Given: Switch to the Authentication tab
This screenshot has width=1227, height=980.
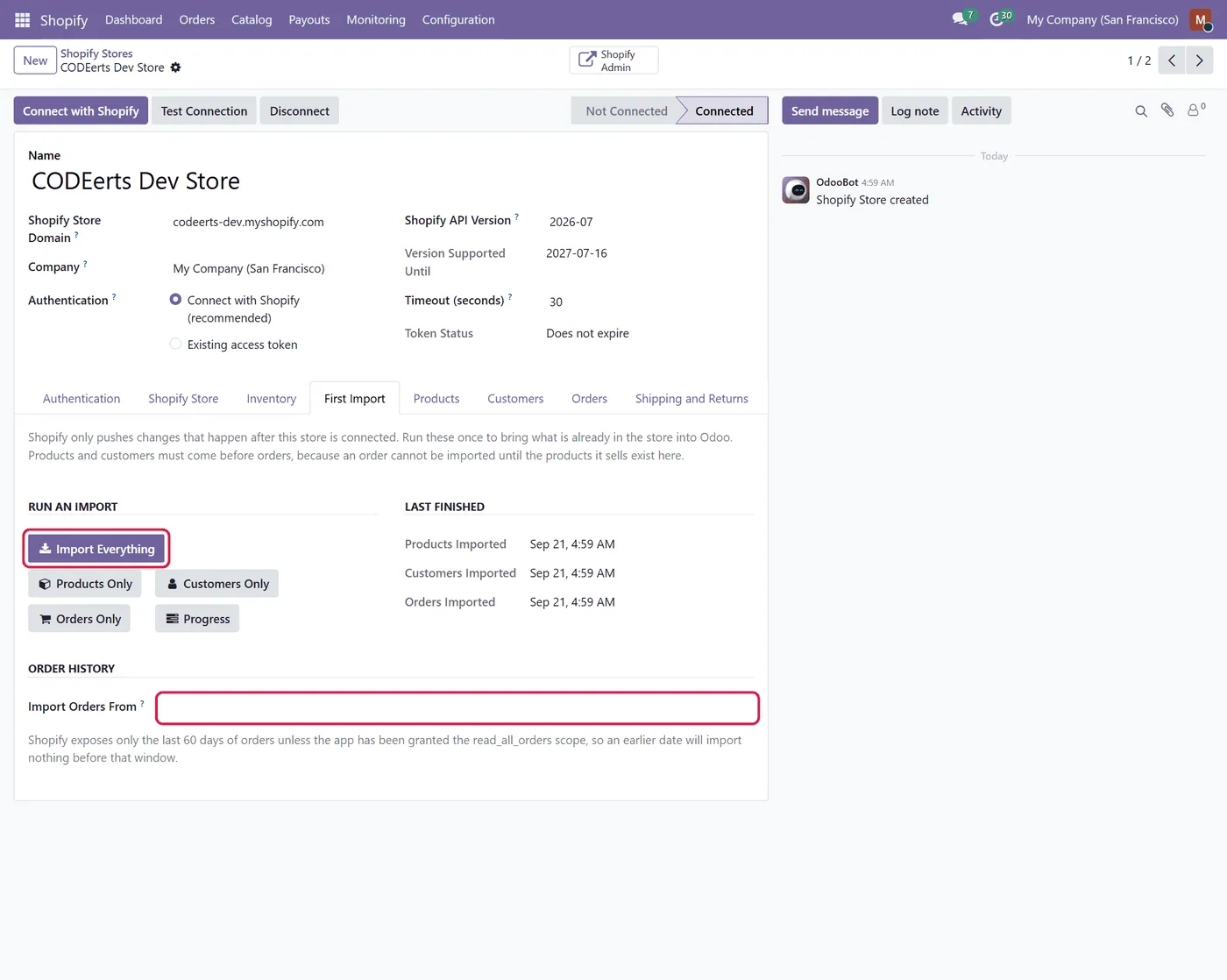Looking at the screenshot, I should point(82,399).
